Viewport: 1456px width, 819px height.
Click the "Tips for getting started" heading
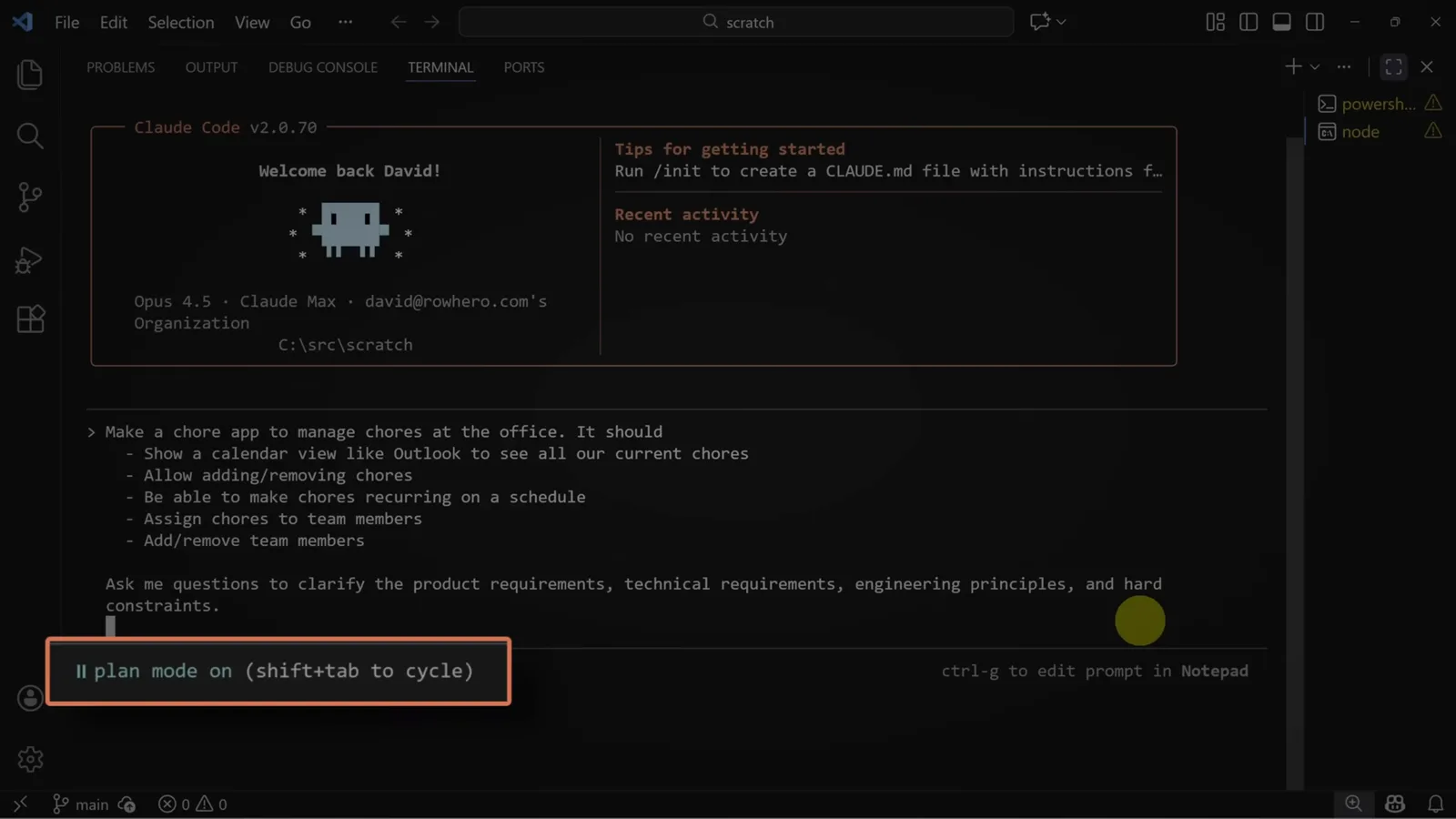point(730,149)
